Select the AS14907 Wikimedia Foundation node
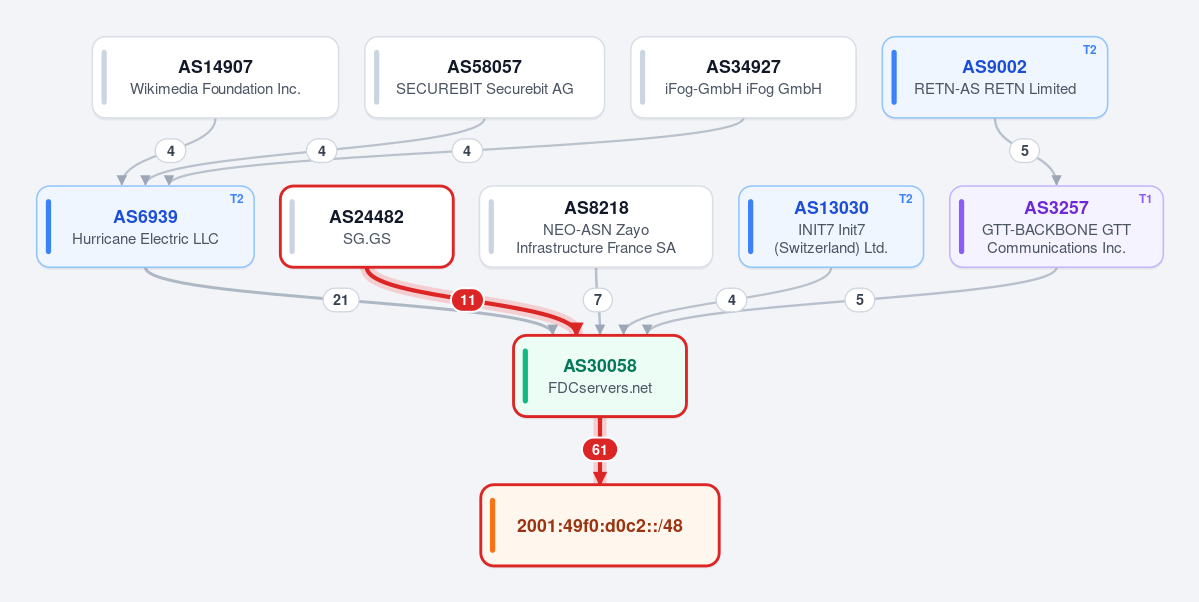Viewport: 1199px width, 602px height. (216, 77)
